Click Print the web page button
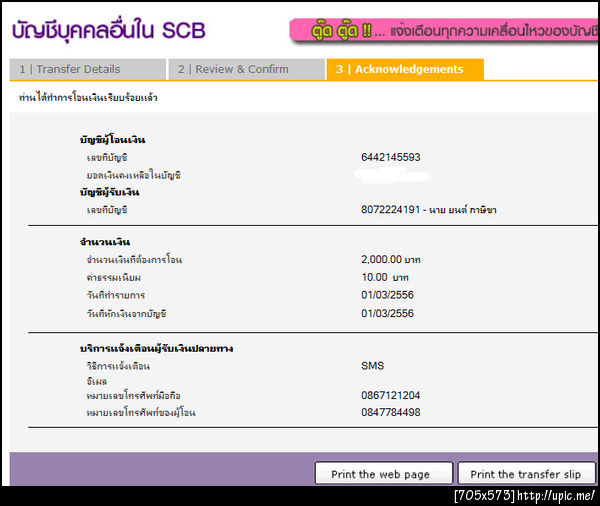This screenshot has height=506, width=600. point(384,474)
